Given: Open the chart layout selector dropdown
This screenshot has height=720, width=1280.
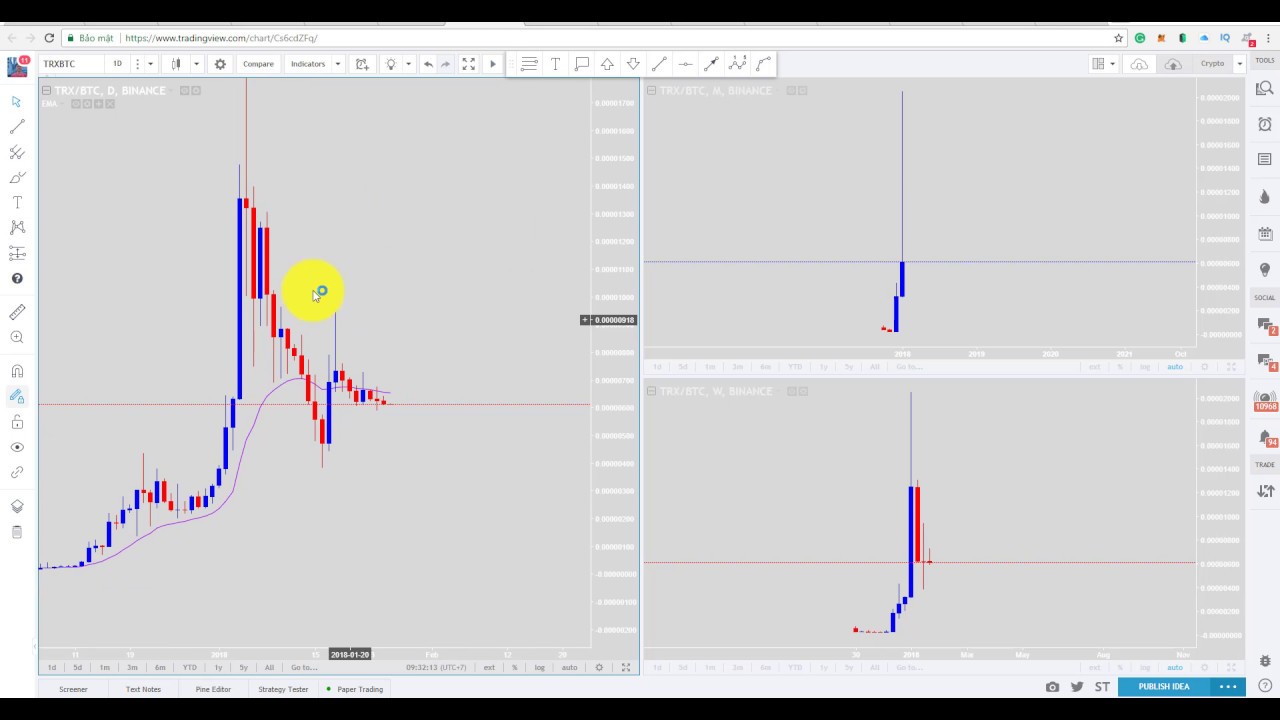Looking at the screenshot, I should point(1103,64).
